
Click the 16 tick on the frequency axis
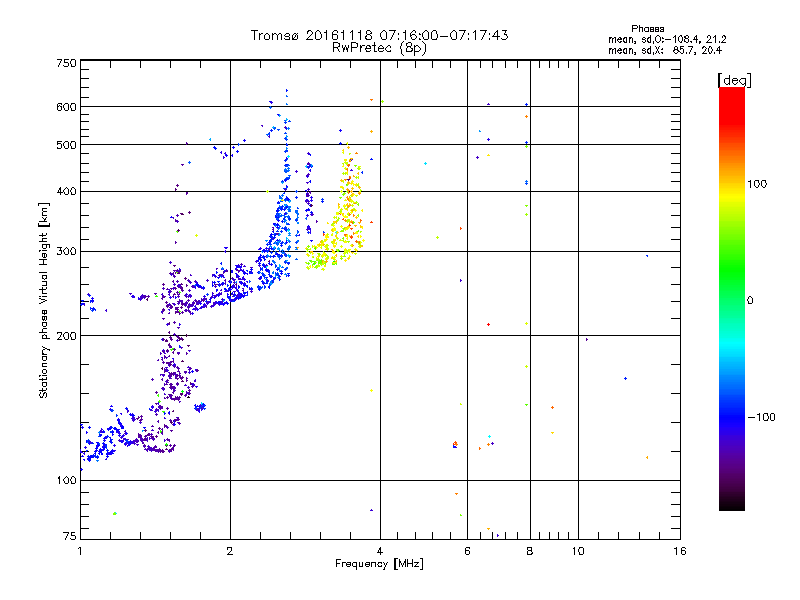coord(680,551)
